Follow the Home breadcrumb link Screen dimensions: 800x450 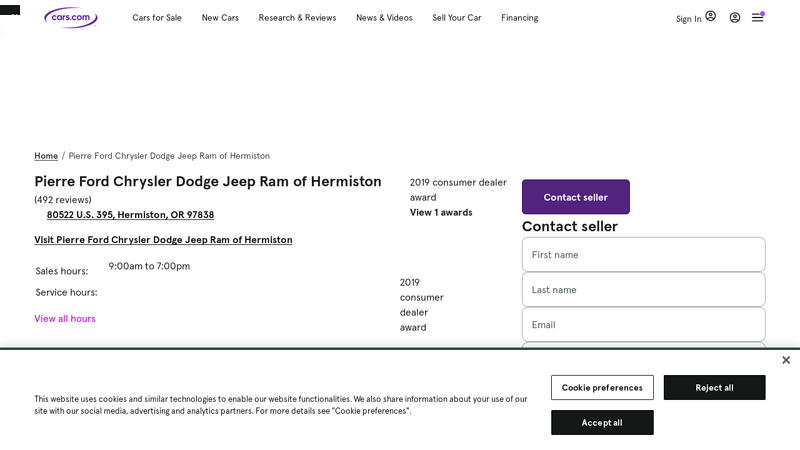[x=46, y=156]
